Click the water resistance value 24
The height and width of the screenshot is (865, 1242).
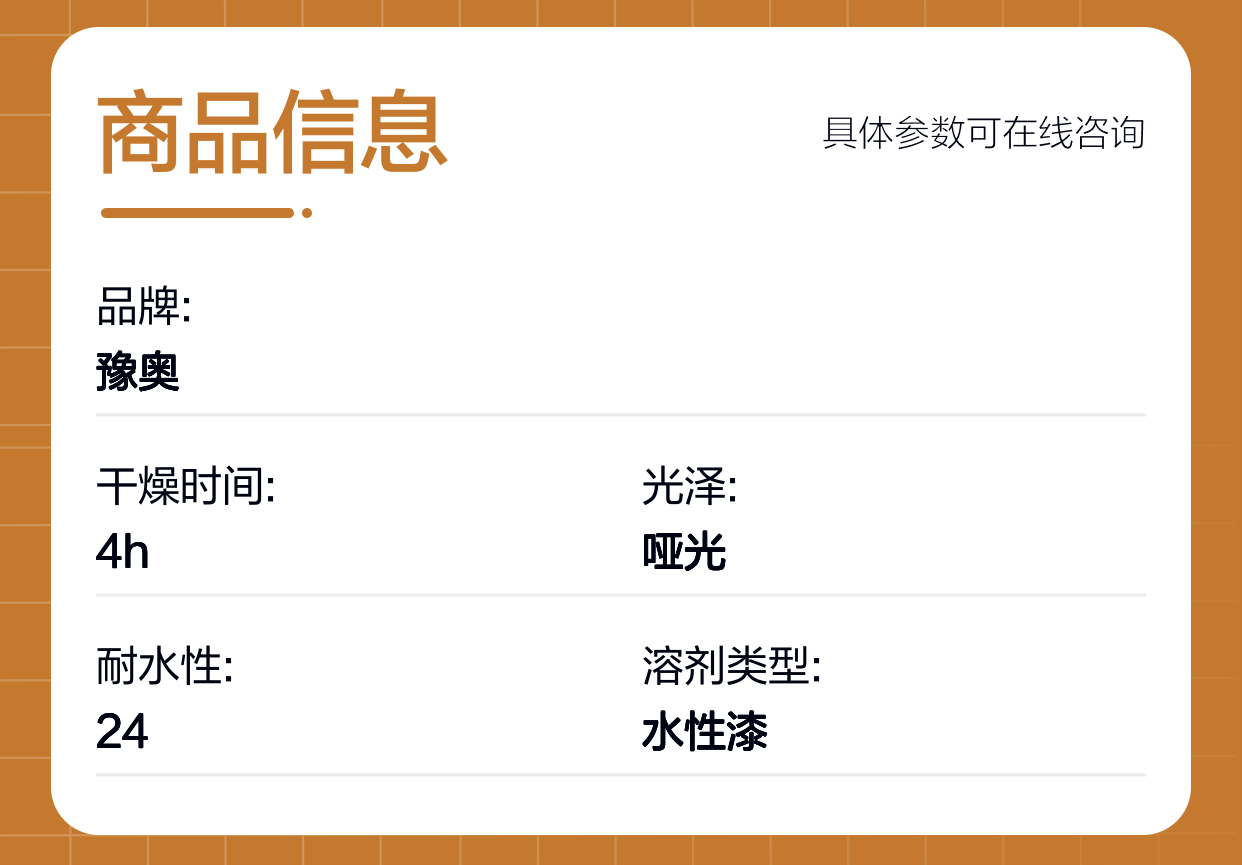click(x=123, y=732)
